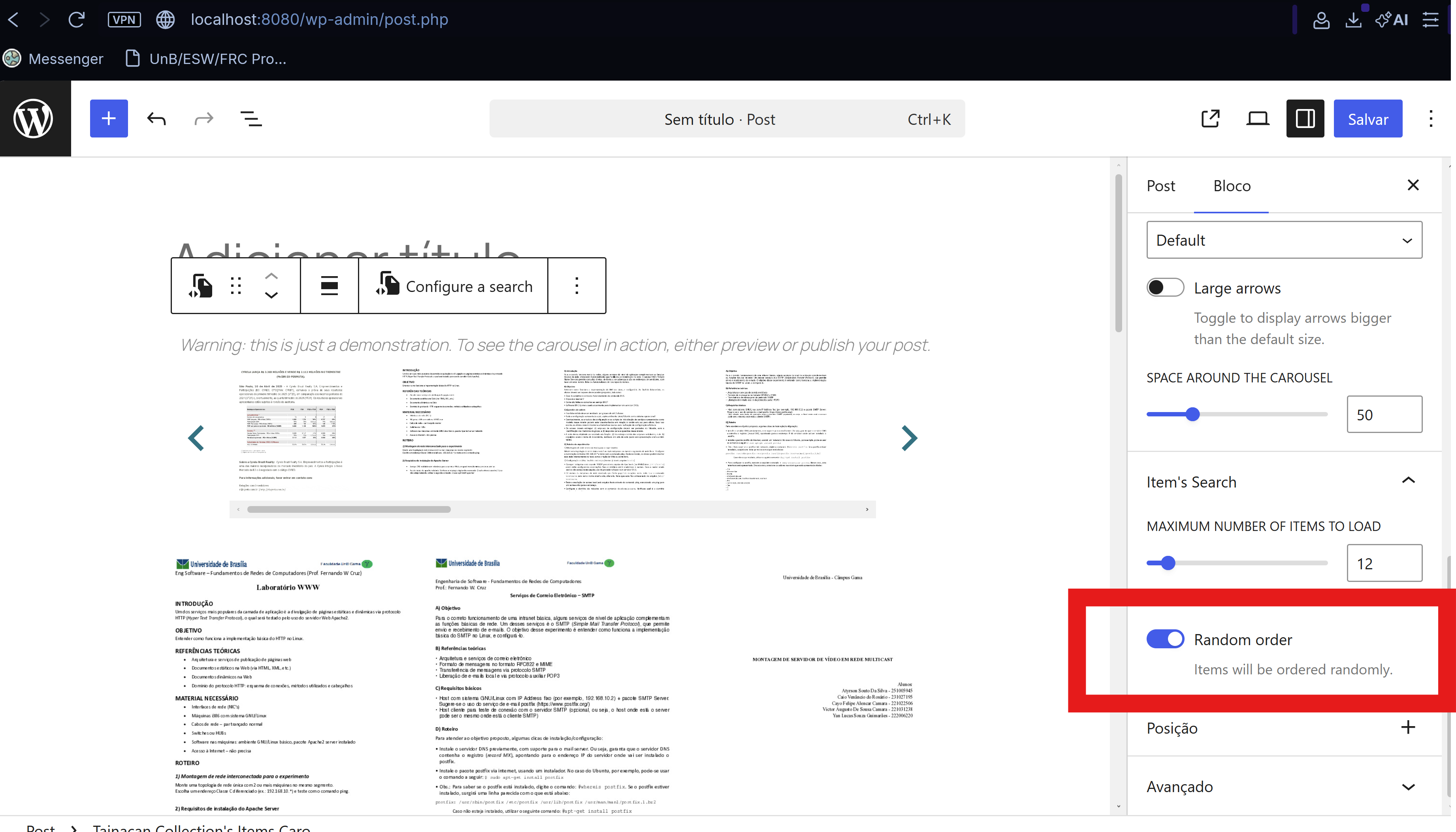
Task: Toggle the VPN badge in address bar
Action: [x=124, y=19]
